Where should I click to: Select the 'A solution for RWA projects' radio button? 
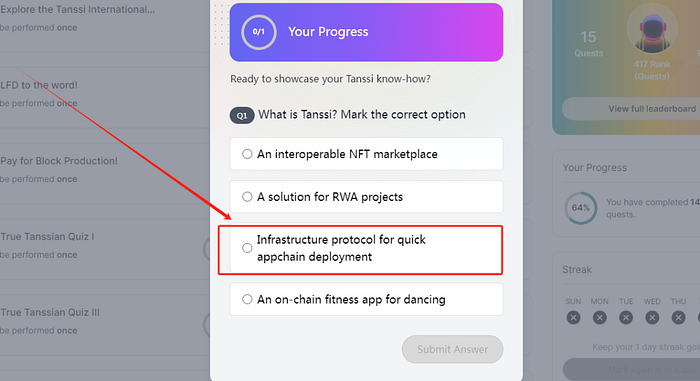(x=247, y=197)
